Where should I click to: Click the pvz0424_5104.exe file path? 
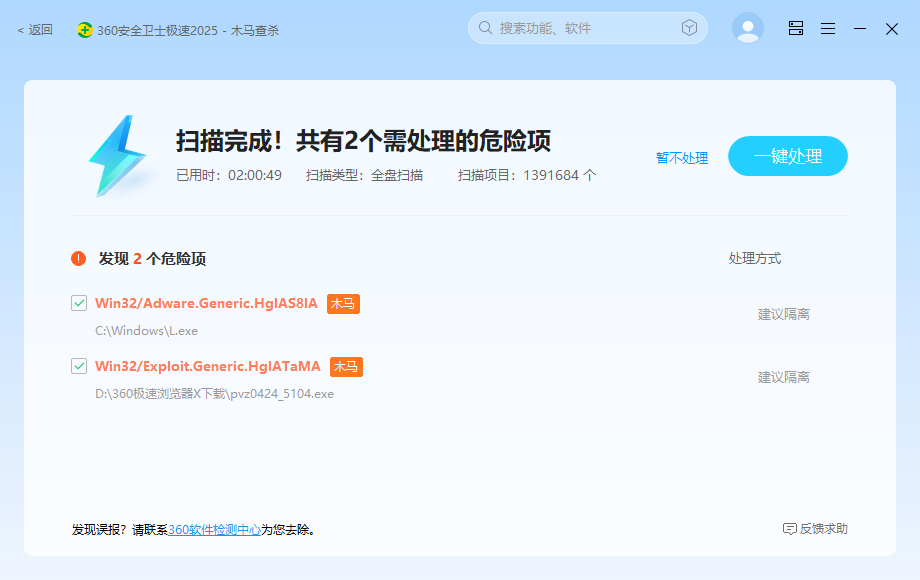[x=214, y=394]
